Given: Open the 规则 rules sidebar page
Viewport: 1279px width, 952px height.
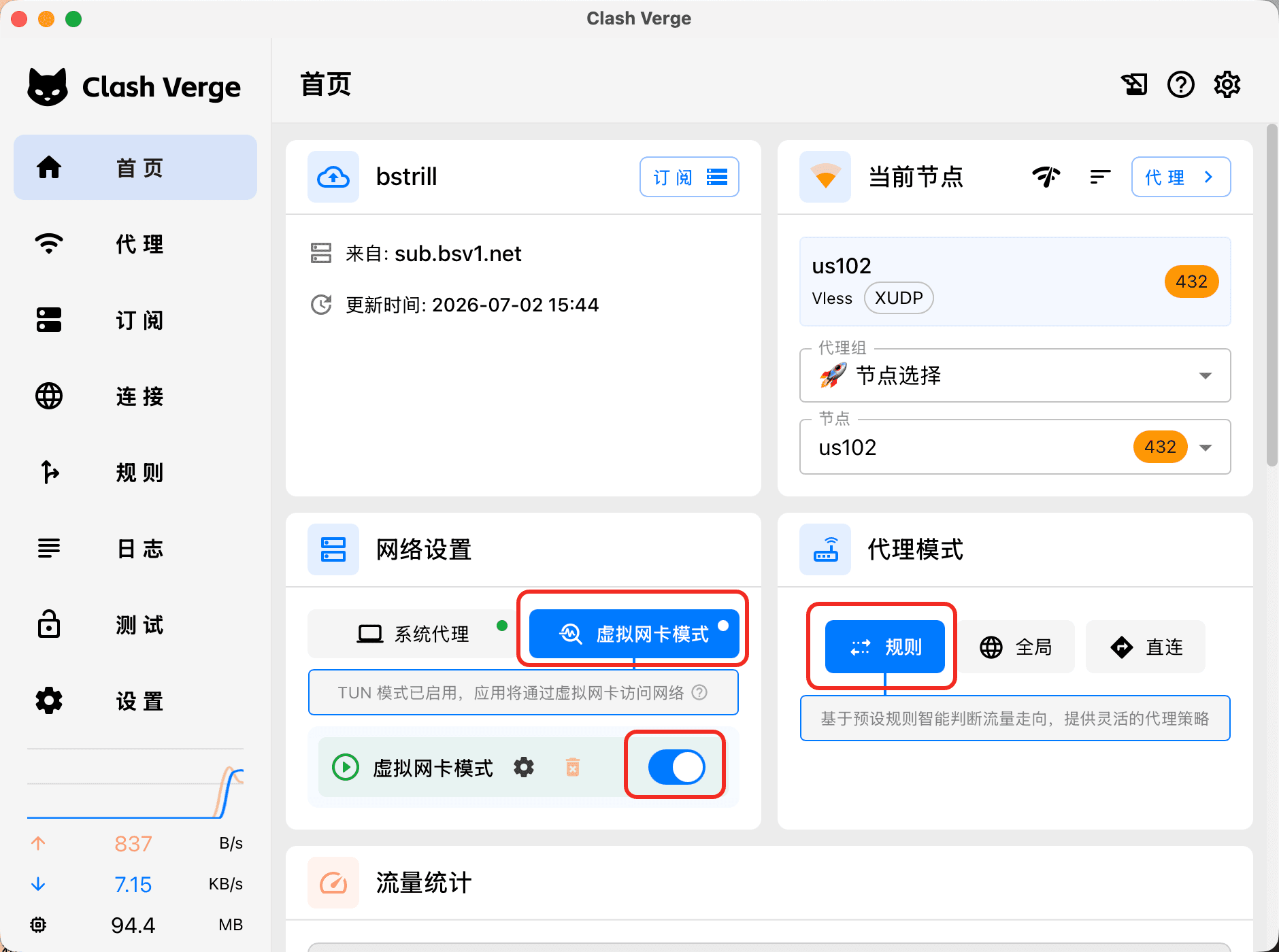Looking at the screenshot, I should (x=135, y=472).
